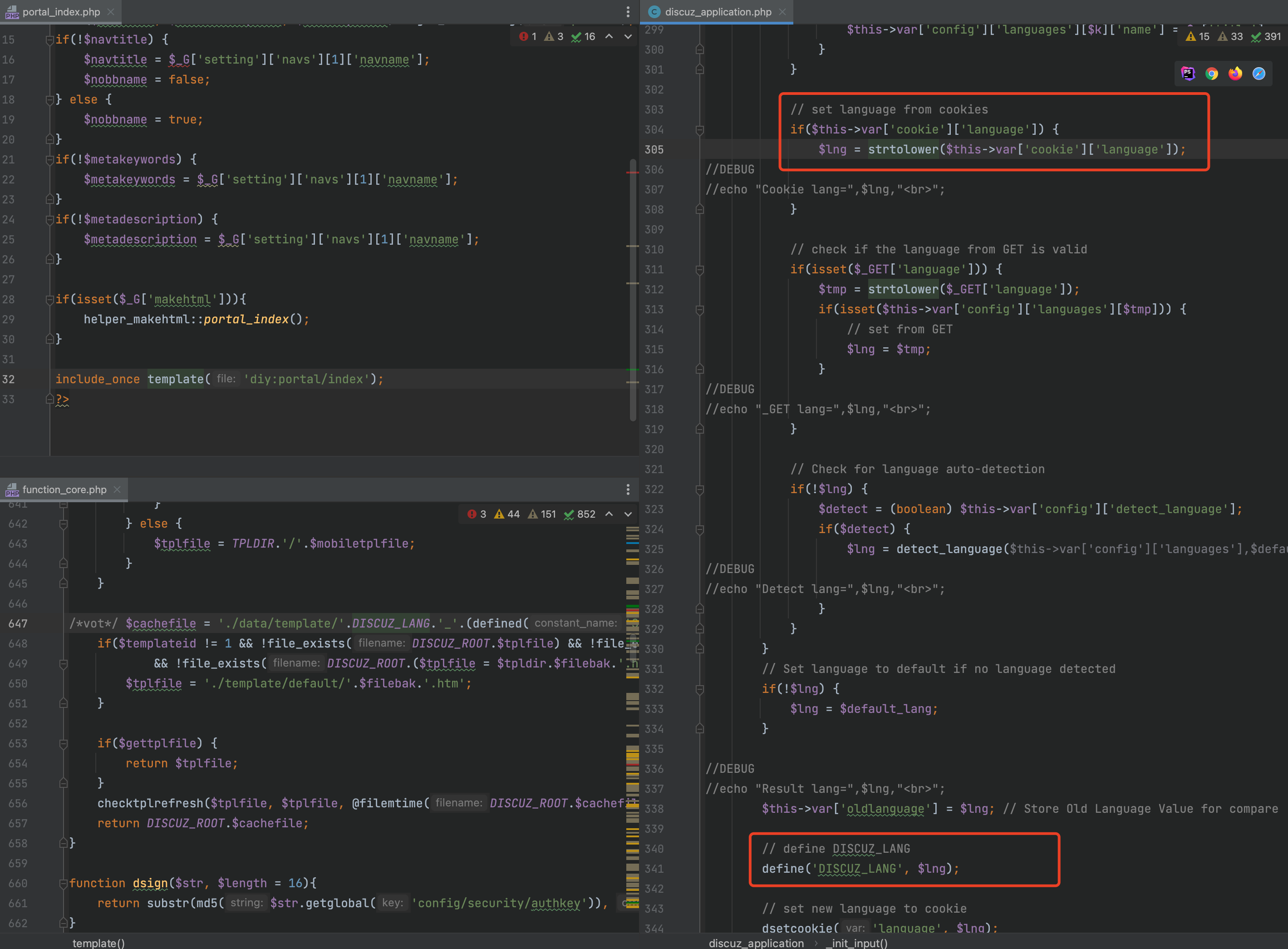This screenshot has height=949, width=1288.
Task: Click 3 errors indicator in function_core.php
Action: pos(477,514)
